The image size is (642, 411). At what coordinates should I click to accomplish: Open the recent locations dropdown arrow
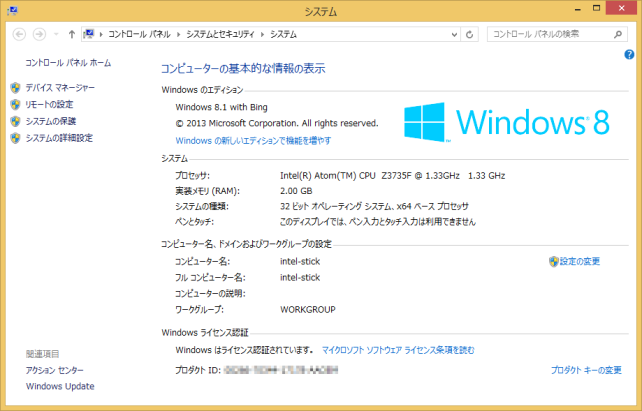(57, 34)
